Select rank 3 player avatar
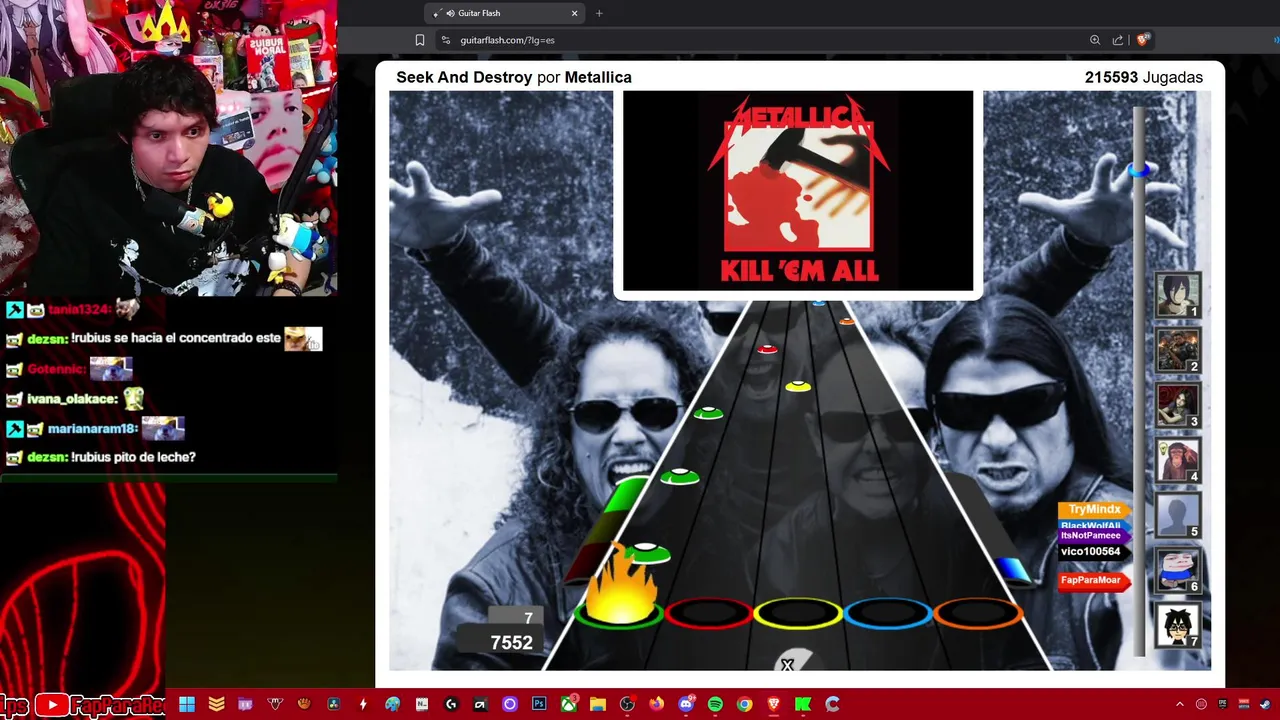Viewport: 1280px width, 720px height. [1177, 406]
